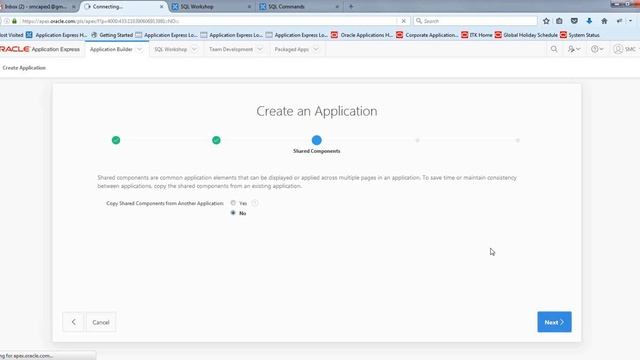640x360 pixels.
Task: Click the bookmark star icon in the browser toolbar
Action: click(x=546, y=21)
